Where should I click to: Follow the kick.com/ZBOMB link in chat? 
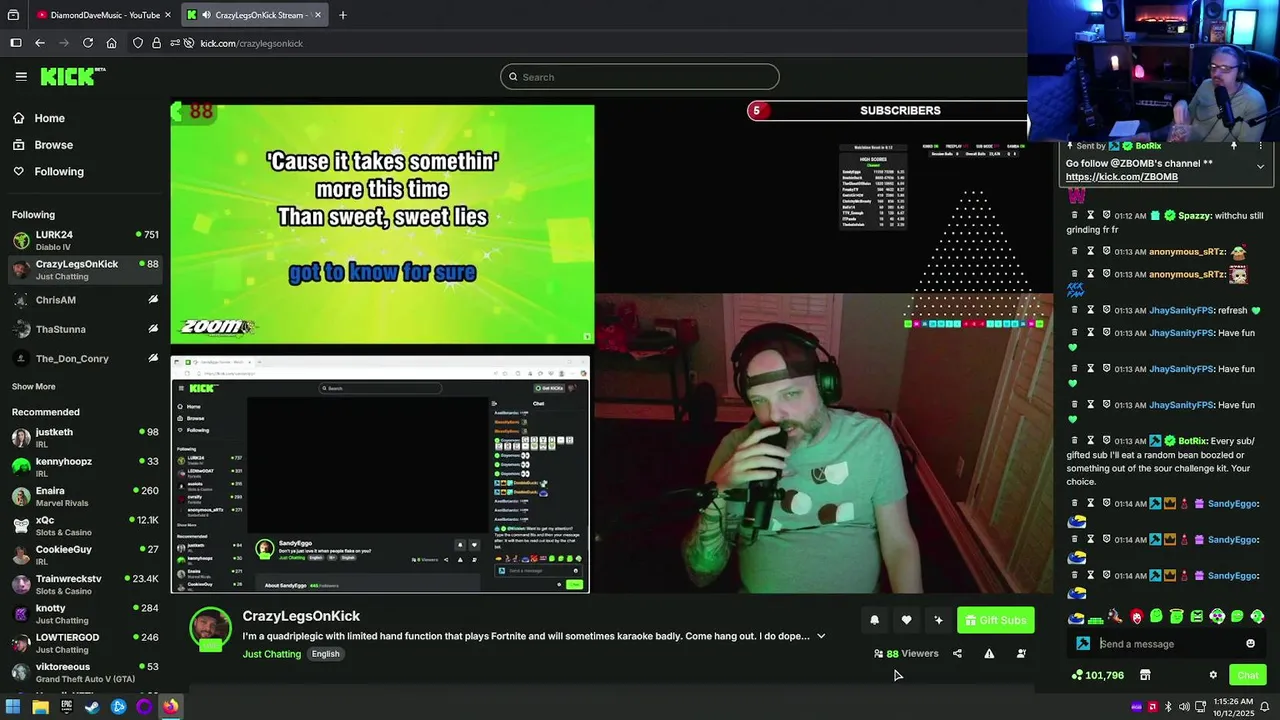point(1121,177)
